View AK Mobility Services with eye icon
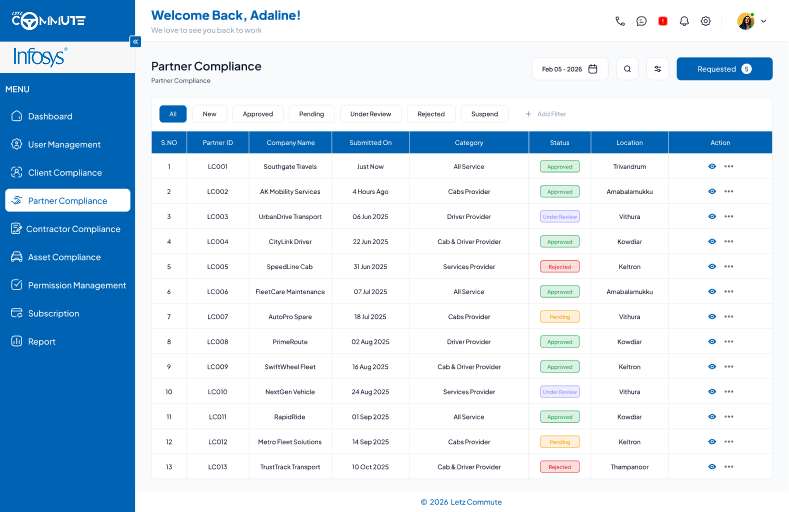789x512 pixels. point(712,192)
